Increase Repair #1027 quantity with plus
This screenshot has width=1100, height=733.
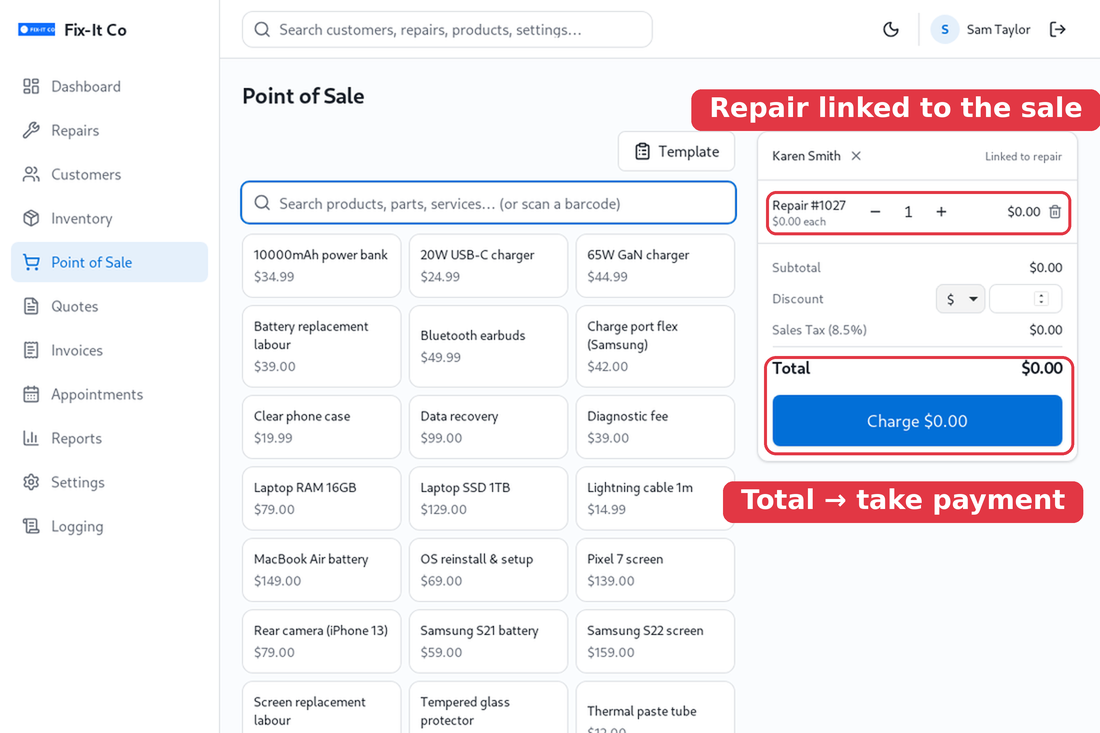pyautogui.click(x=941, y=212)
